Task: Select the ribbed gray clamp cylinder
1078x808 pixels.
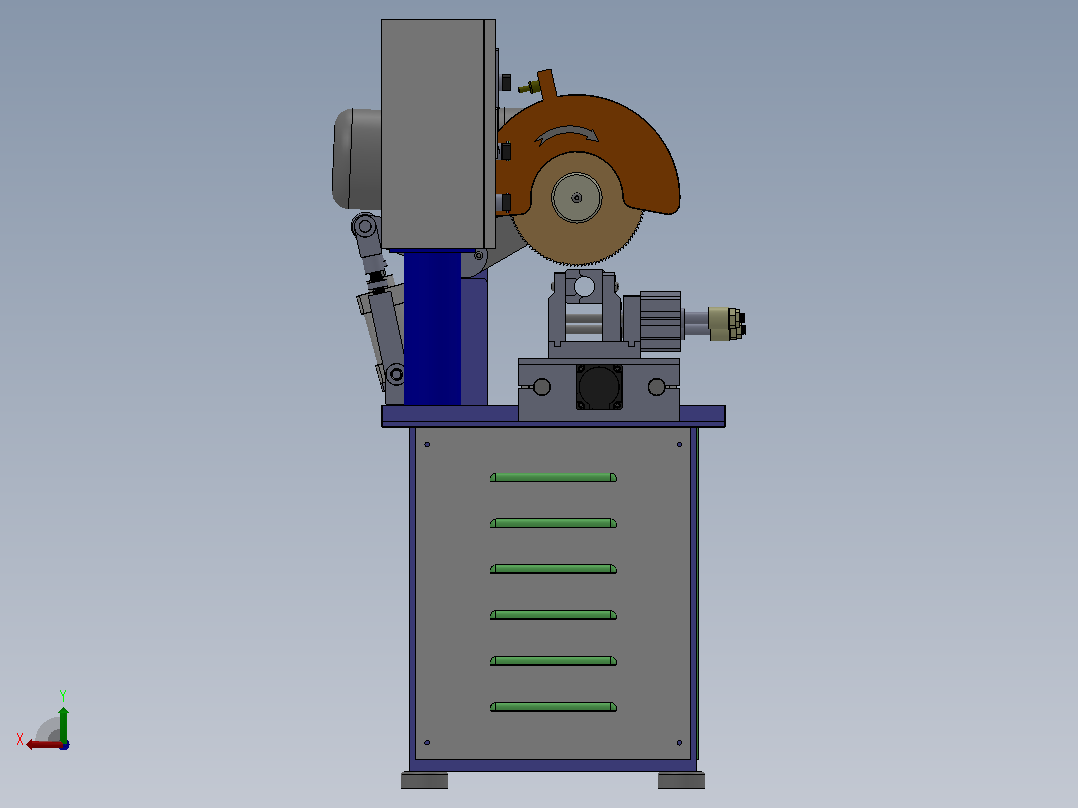Action: tap(660, 322)
